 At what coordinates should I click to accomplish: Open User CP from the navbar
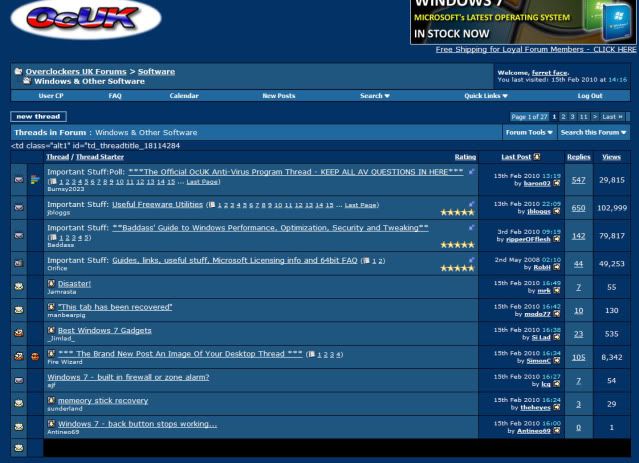pos(51,96)
